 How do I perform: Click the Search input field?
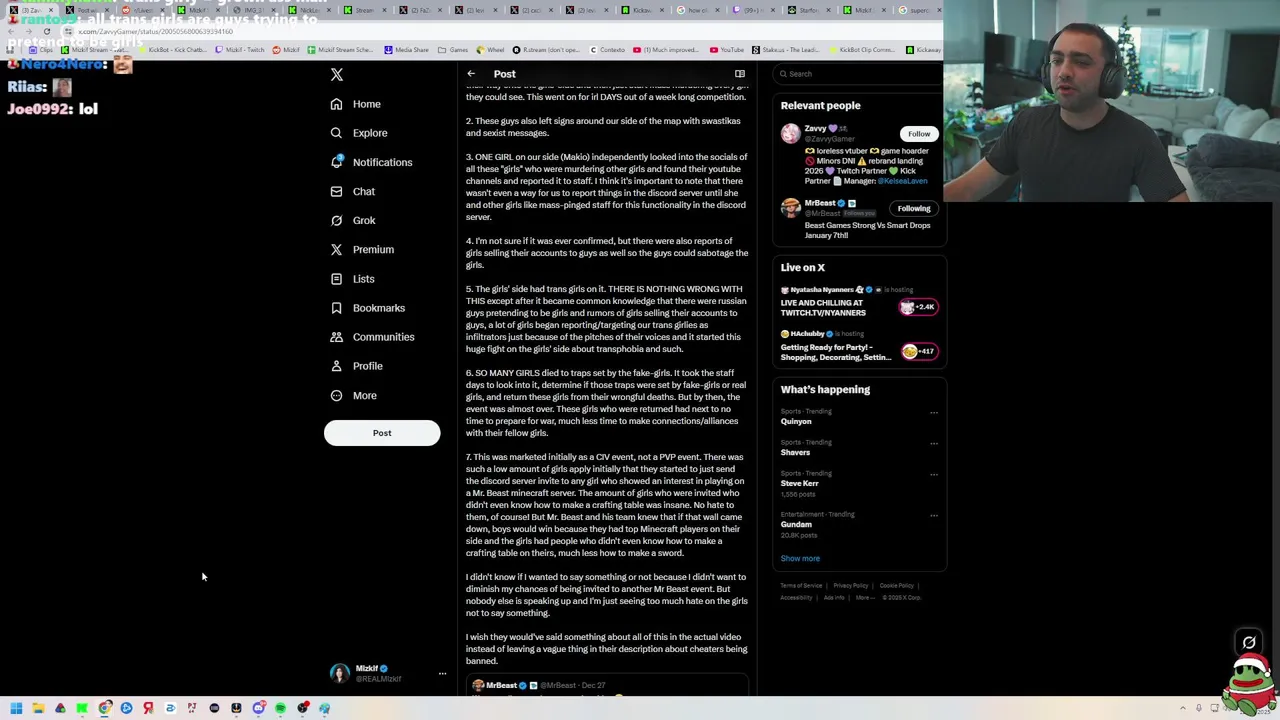pos(860,74)
